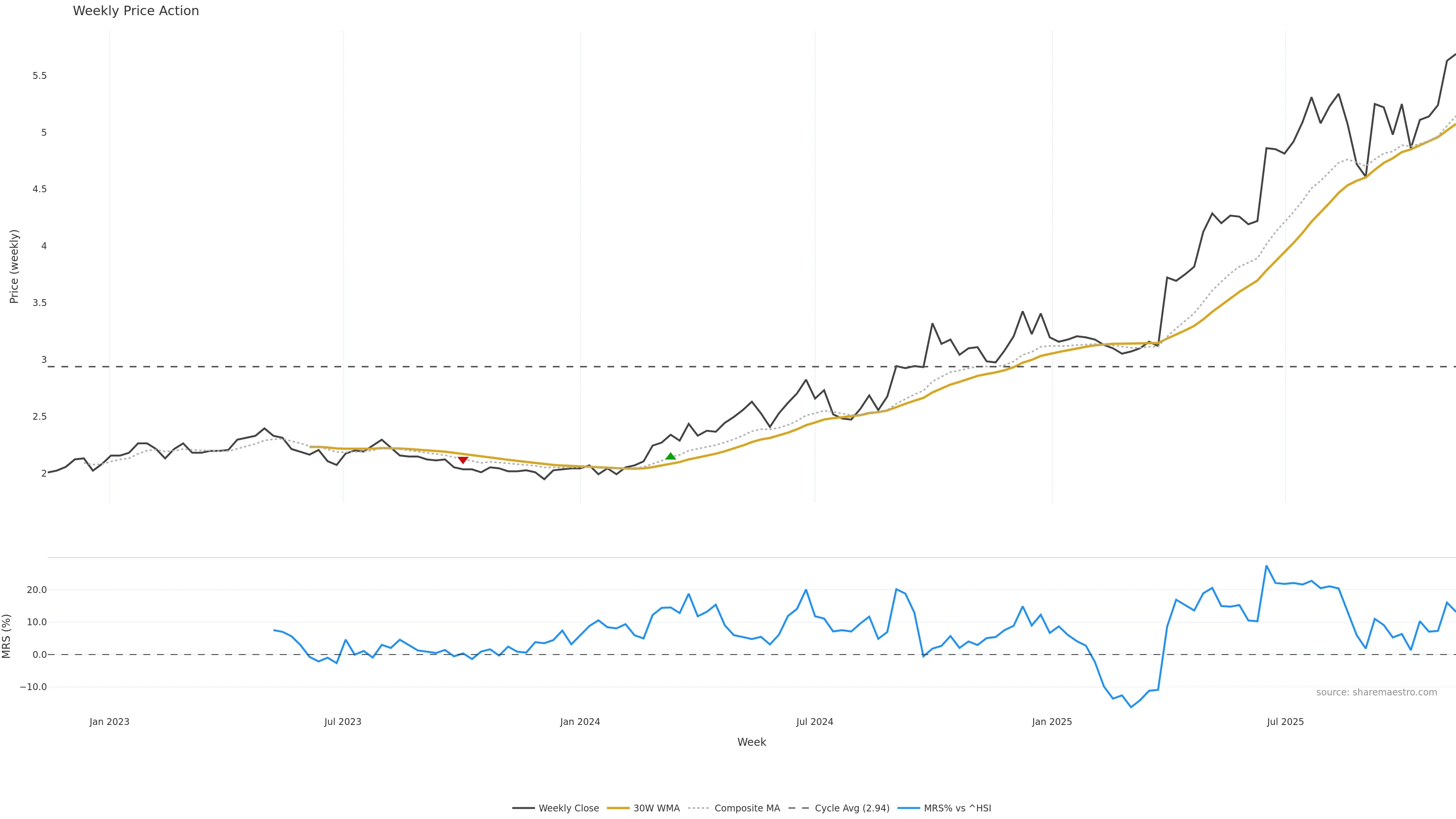This screenshot has height=819, width=1456.
Task: Click the 20.0 MRS axis tick label
Action: (37, 590)
